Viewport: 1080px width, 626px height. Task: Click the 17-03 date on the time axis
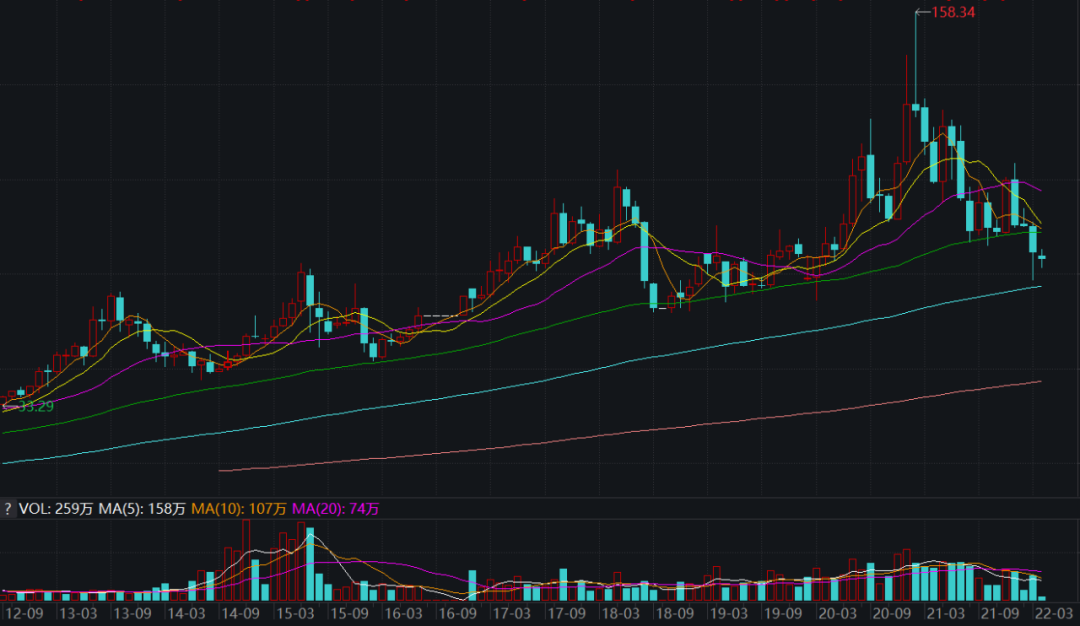(512, 613)
